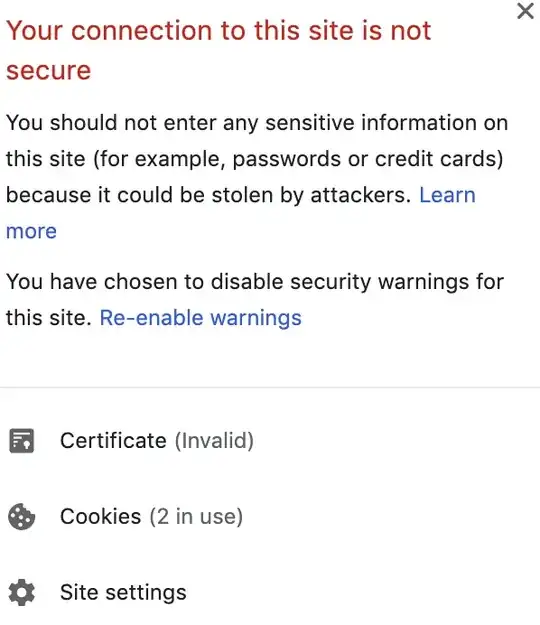Click the wrapped word more of link
Image resolution: width=540 pixels, height=625 pixels.
point(31,232)
